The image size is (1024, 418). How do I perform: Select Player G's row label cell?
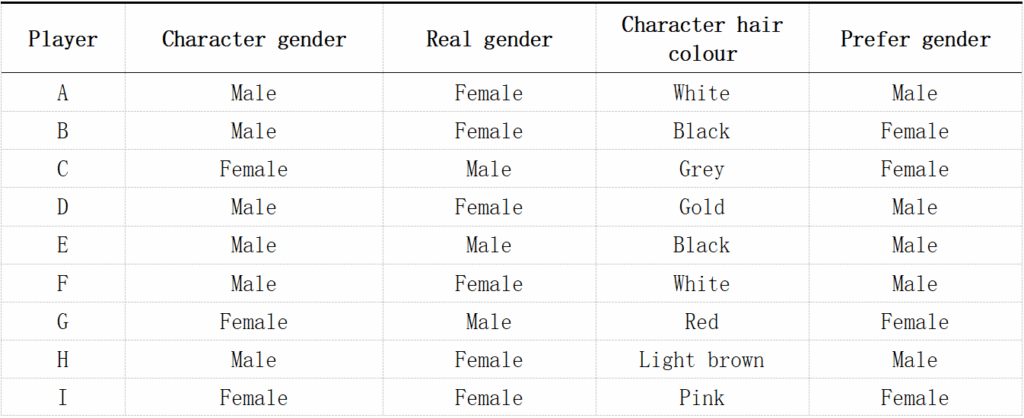tap(62, 322)
